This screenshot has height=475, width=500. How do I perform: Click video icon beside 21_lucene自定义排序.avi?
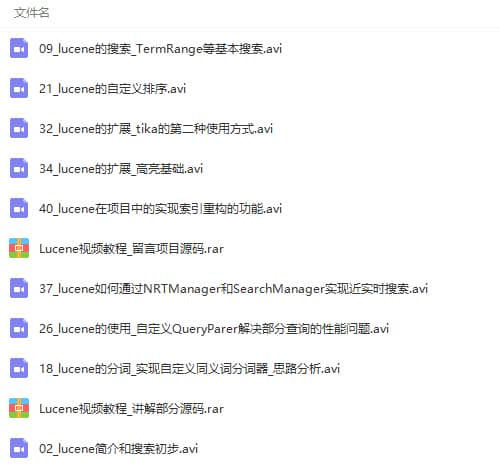point(19,88)
